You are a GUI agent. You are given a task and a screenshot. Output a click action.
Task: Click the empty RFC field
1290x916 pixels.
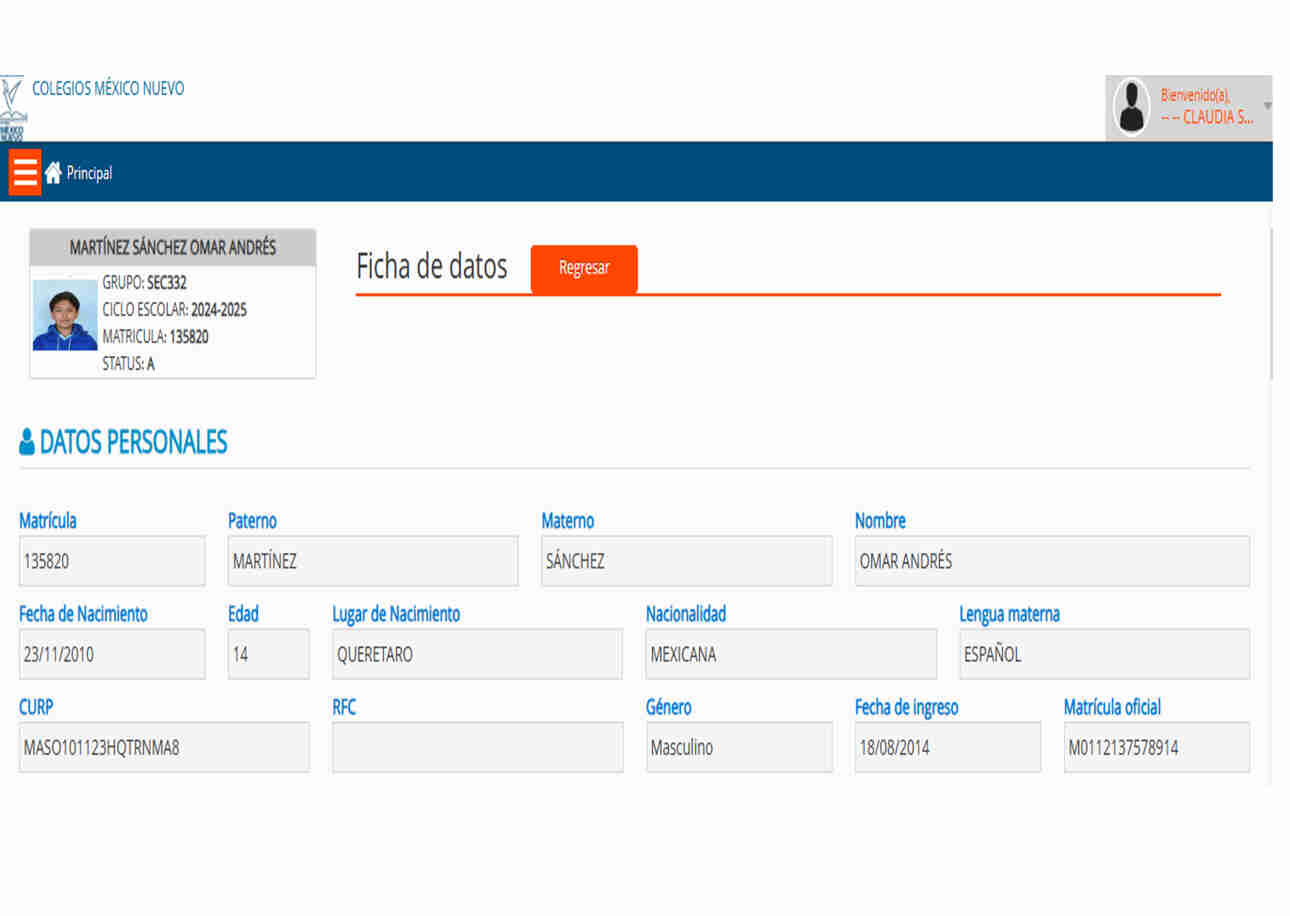click(x=477, y=748)
